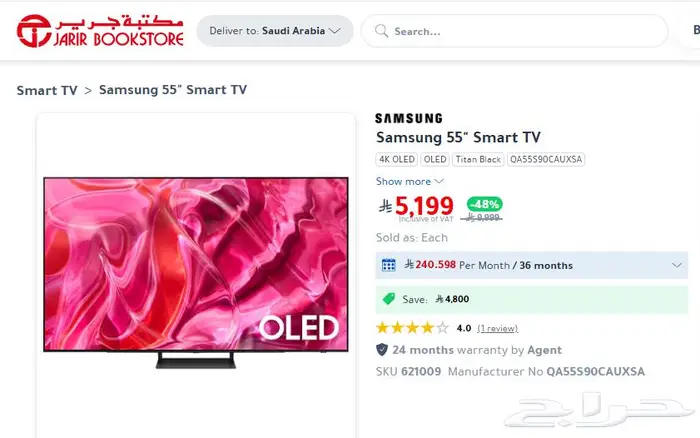Viewport: 700px width, 438px height.
Task: Click the Titan Black color tag
Action: click(478, 159)
